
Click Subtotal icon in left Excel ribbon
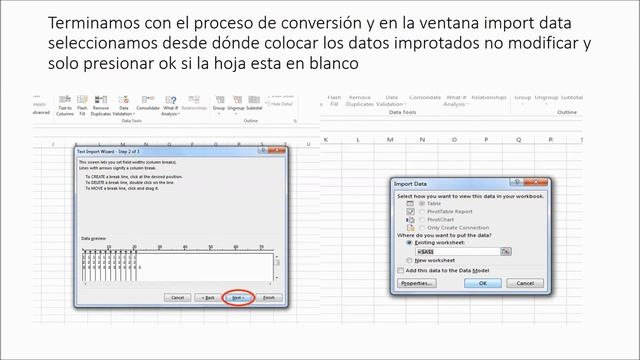coord(254,99)
